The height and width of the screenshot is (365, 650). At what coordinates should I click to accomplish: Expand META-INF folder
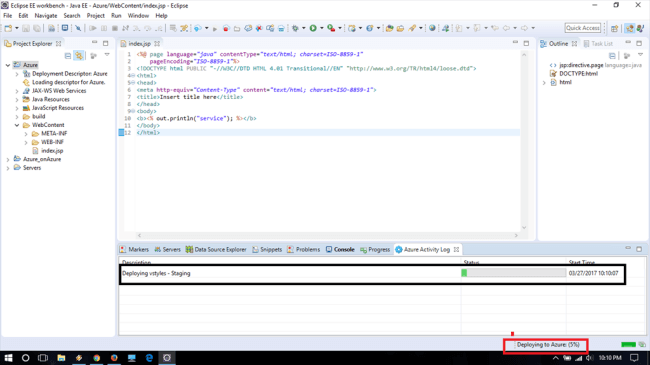(x=26, y=134)
